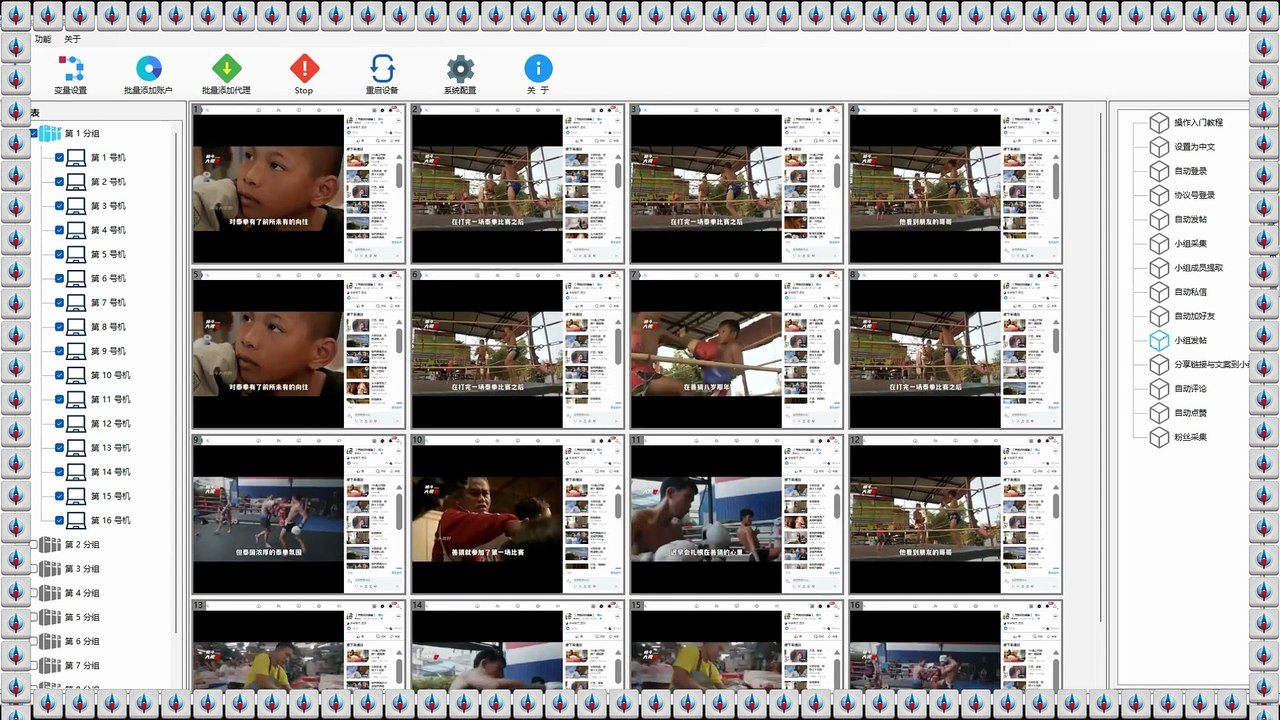Uncheck the 第 12 号机 checkbox

59,424
